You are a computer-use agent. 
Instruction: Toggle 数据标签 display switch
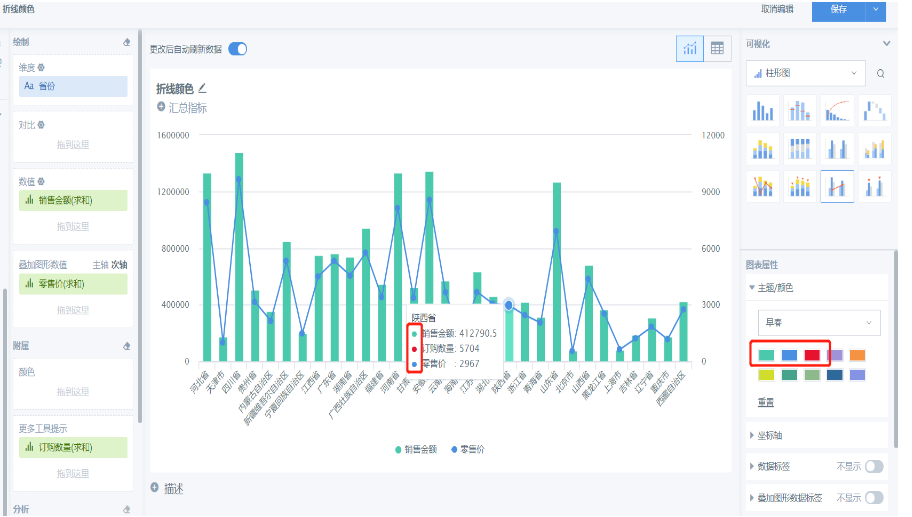[x=874, y=466]
